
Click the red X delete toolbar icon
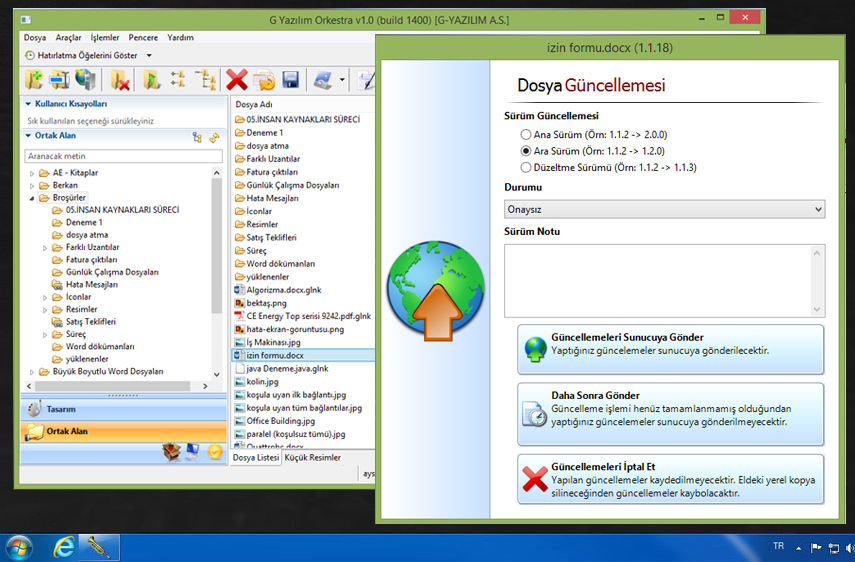(237, 80)
